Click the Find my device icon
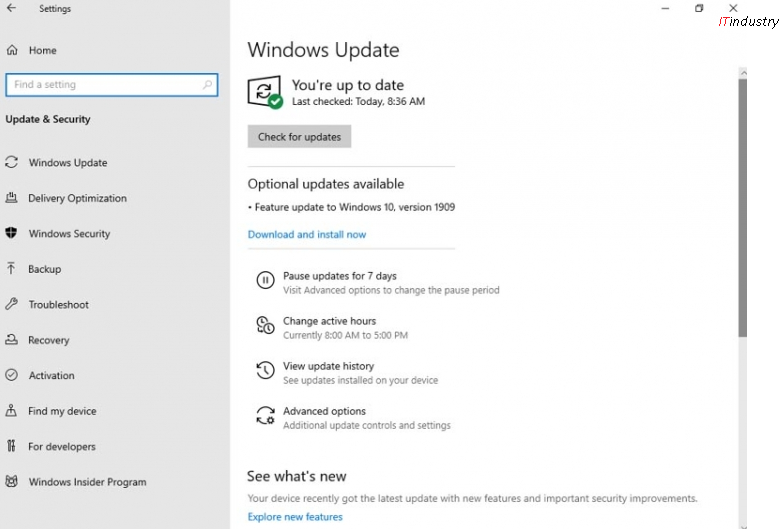Viewport: 783px width, 529px height. (x=11, y=410)
